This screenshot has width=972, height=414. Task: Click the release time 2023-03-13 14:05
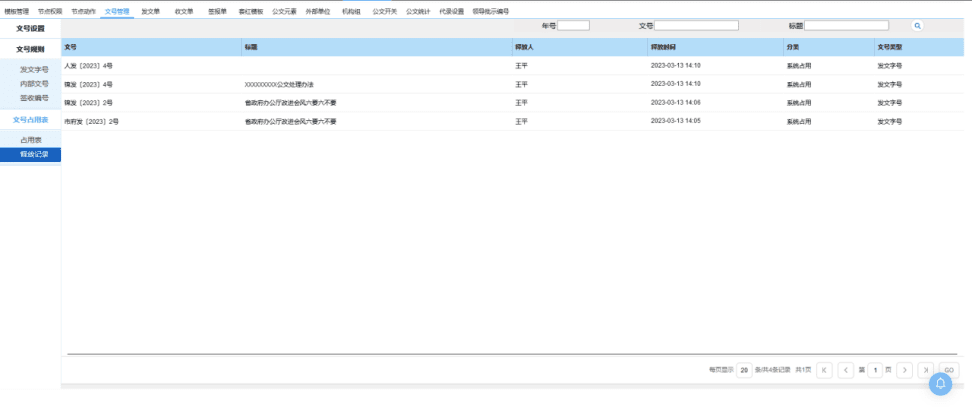point(675,121)
